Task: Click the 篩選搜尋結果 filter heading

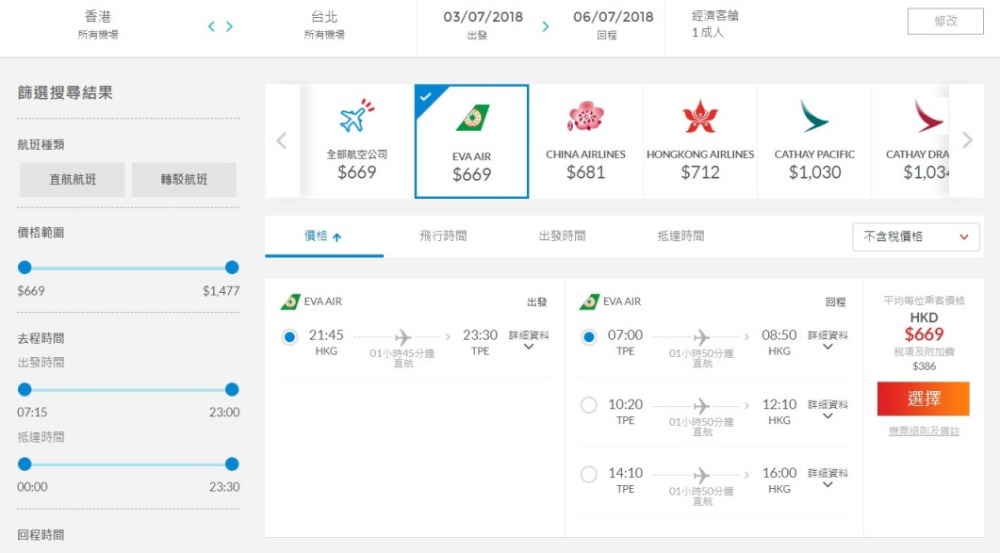Action: point(65,92)
